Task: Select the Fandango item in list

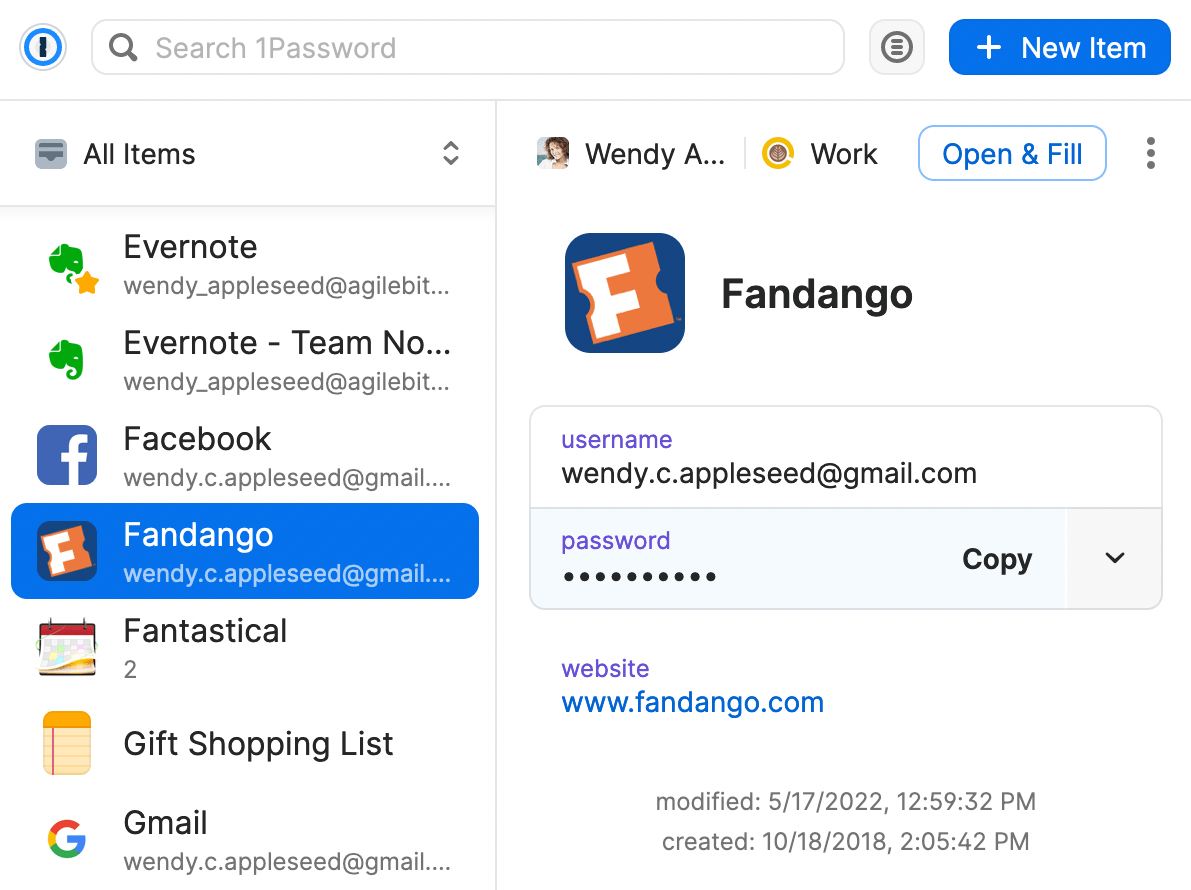Action: click(x=245, y=551)
